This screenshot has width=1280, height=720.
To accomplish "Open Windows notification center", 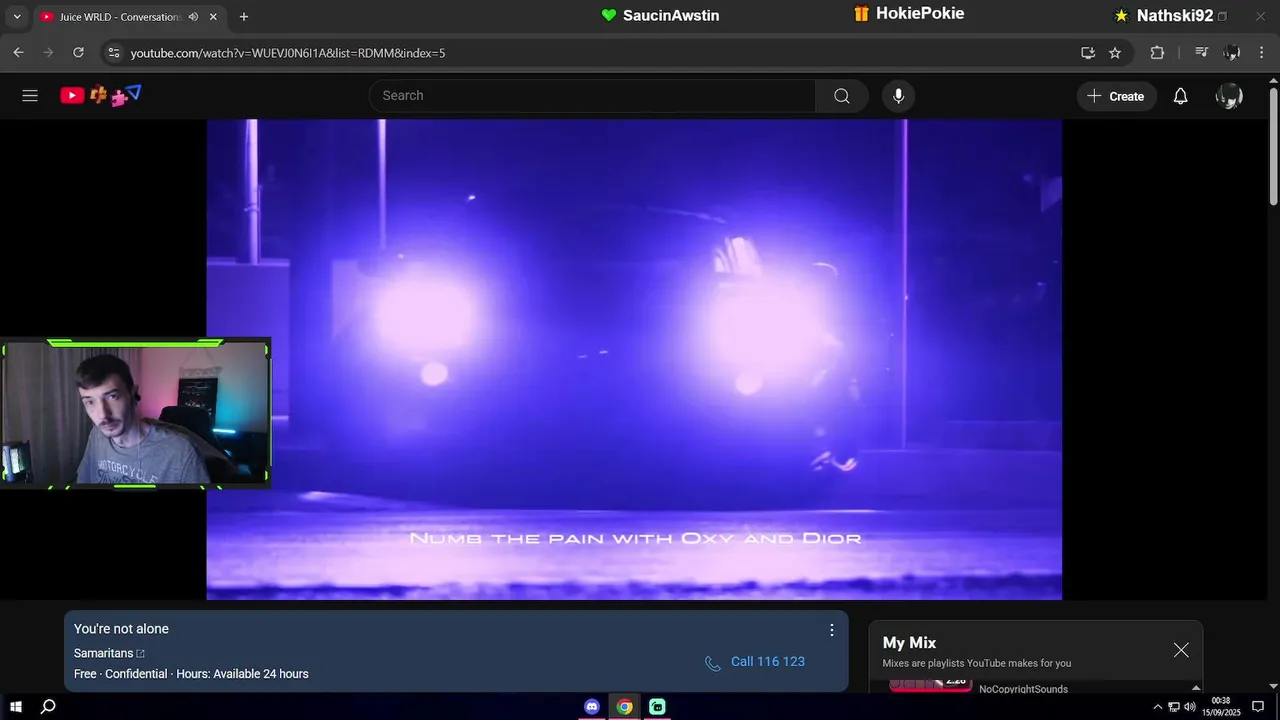I will click(x=1258, y=707).
